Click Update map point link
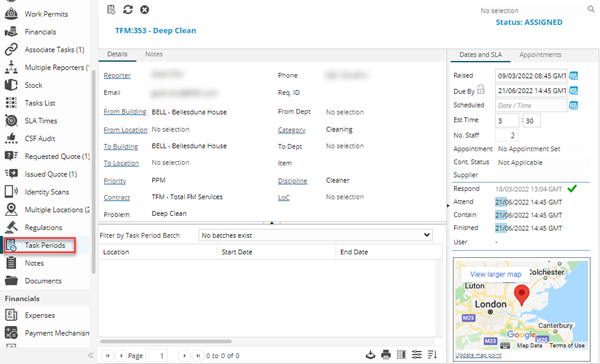This screenshot has height=364, width=600. [x=478, y=355]
